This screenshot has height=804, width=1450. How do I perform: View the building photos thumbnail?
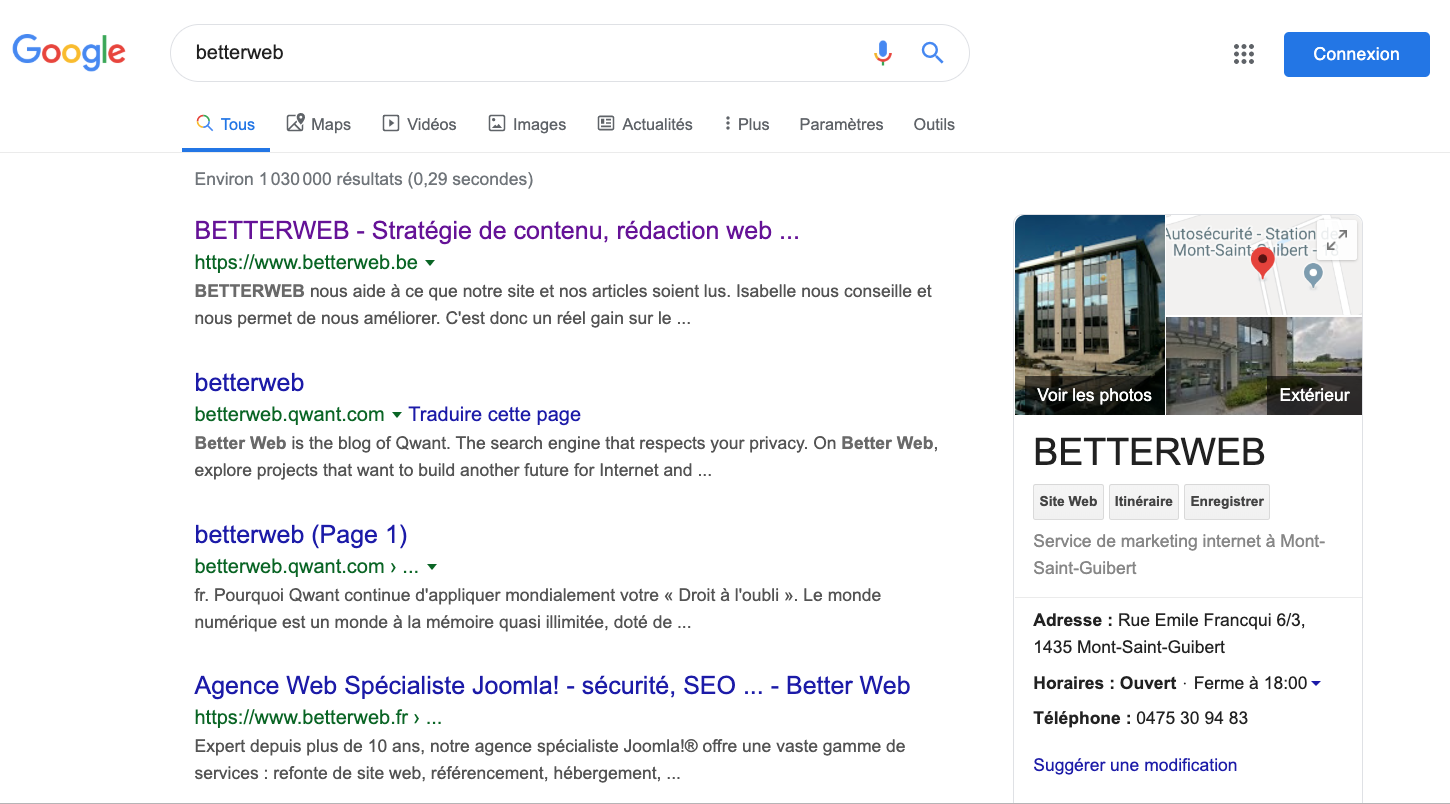coord(1090,315)
